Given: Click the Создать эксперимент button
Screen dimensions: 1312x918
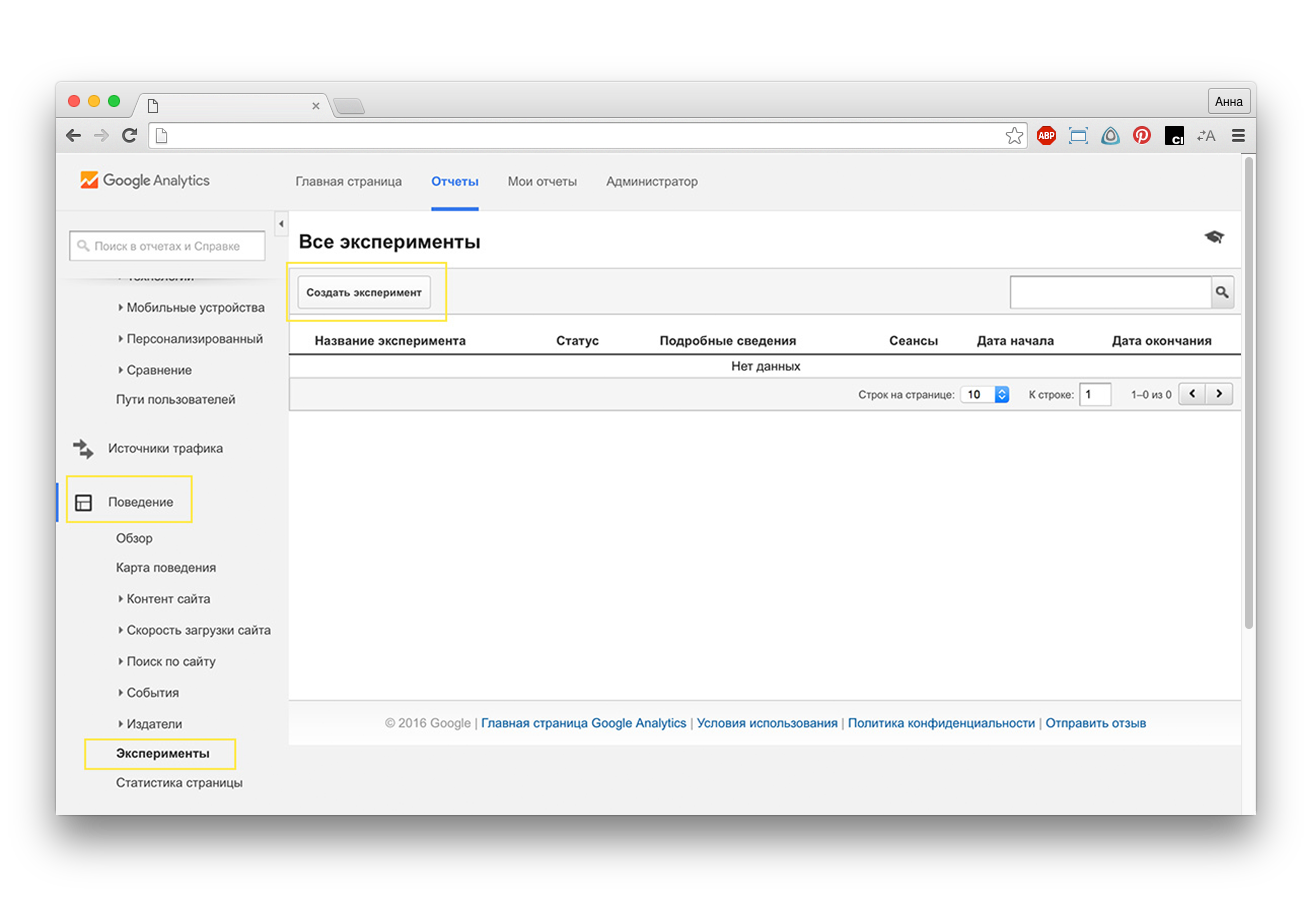Looking at the screenshot, I should (364, 293).
